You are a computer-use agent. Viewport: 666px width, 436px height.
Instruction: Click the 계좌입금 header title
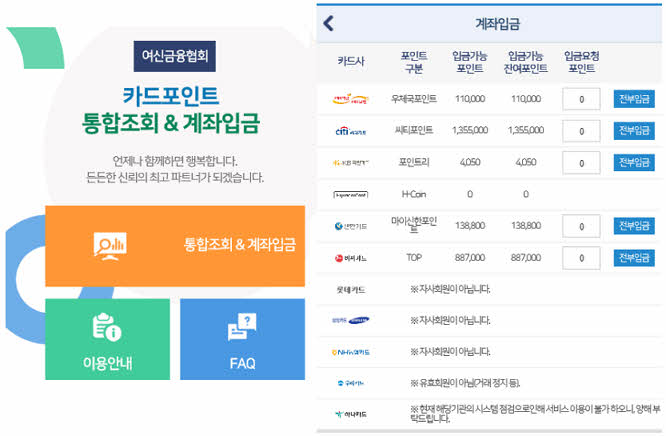(497, 24)
